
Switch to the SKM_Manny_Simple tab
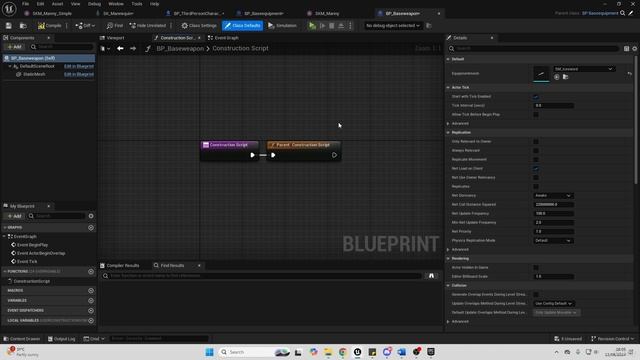point(51,13)
